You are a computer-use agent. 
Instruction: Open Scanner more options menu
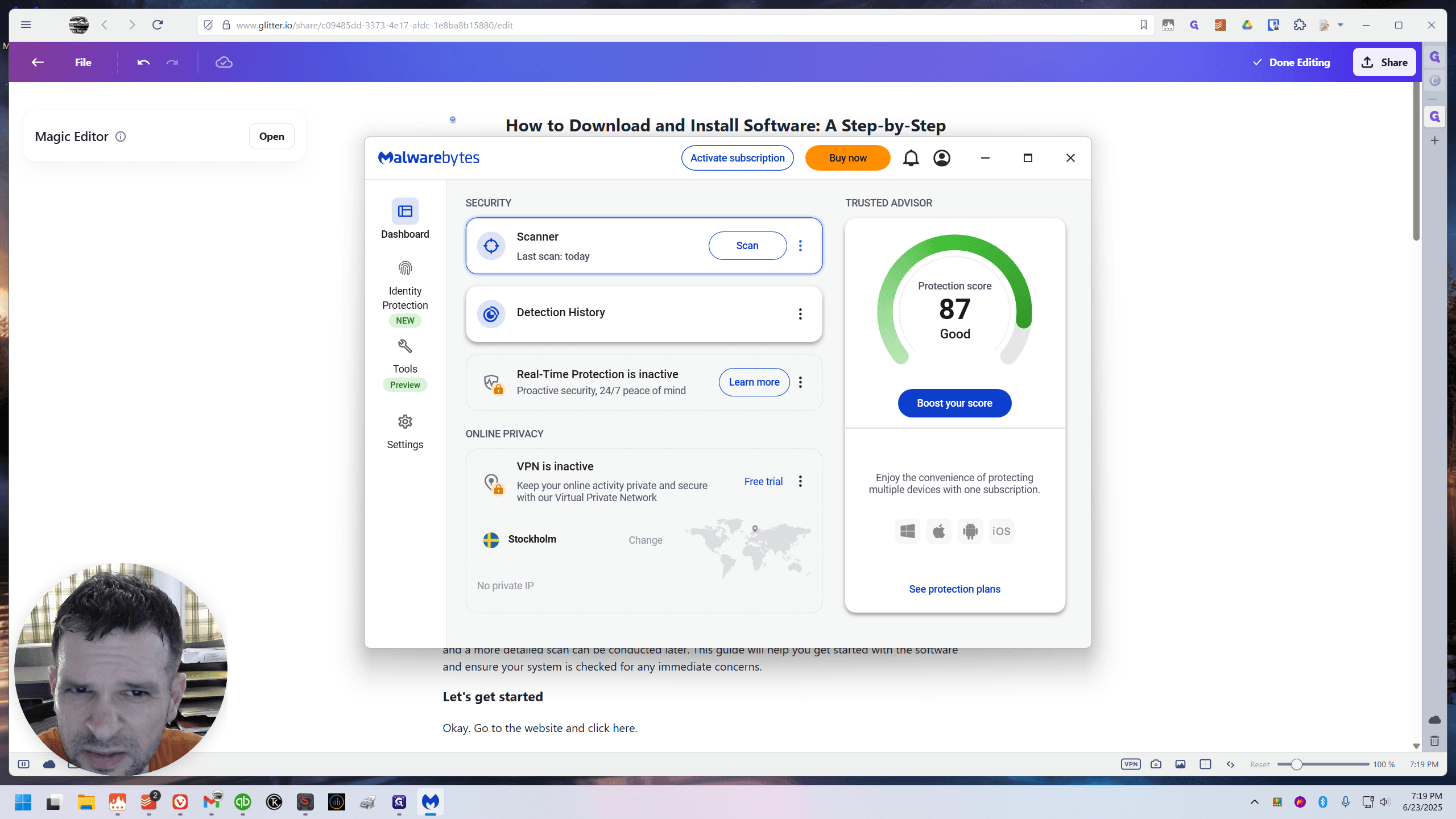(800, 246)
